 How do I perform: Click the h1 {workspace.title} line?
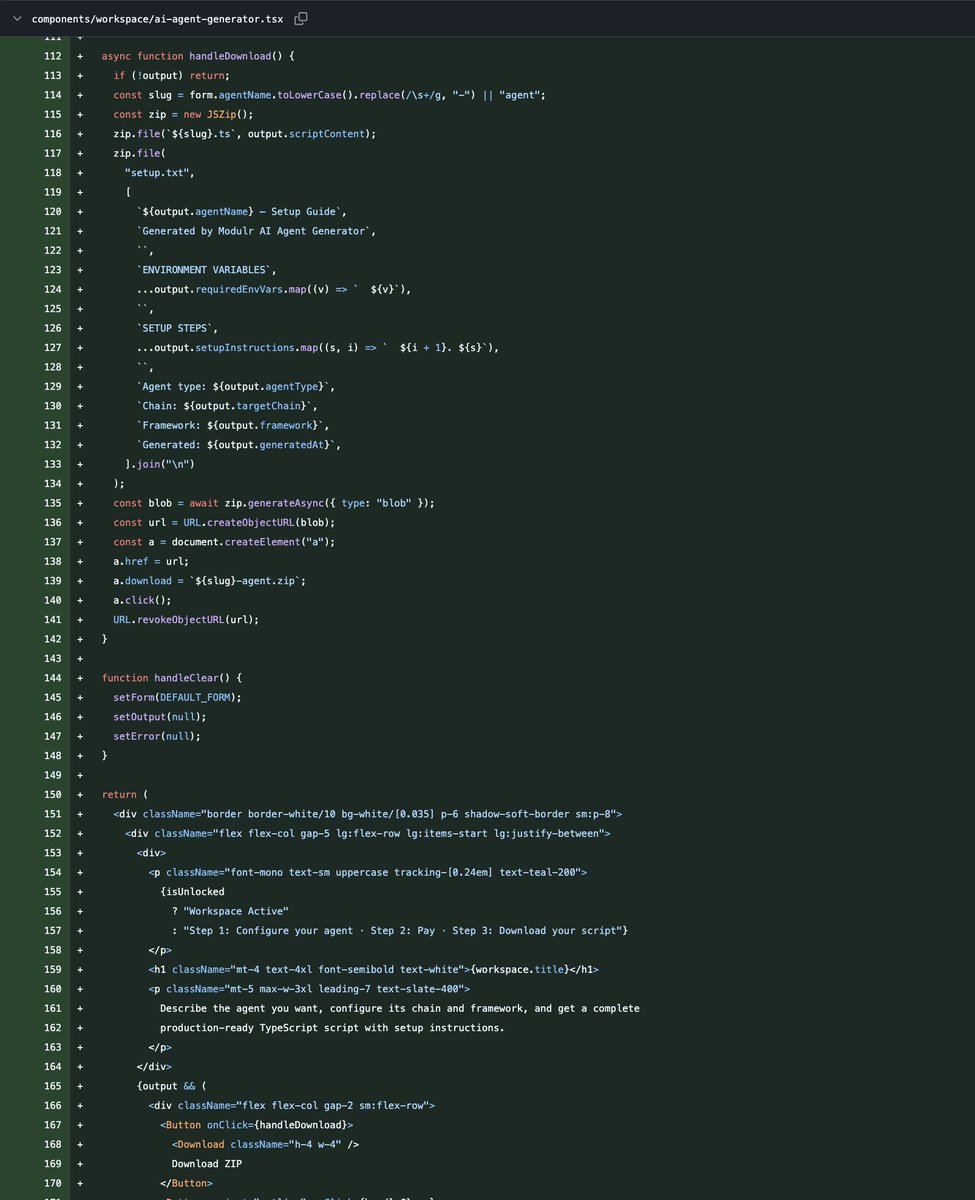click(372, 969)
